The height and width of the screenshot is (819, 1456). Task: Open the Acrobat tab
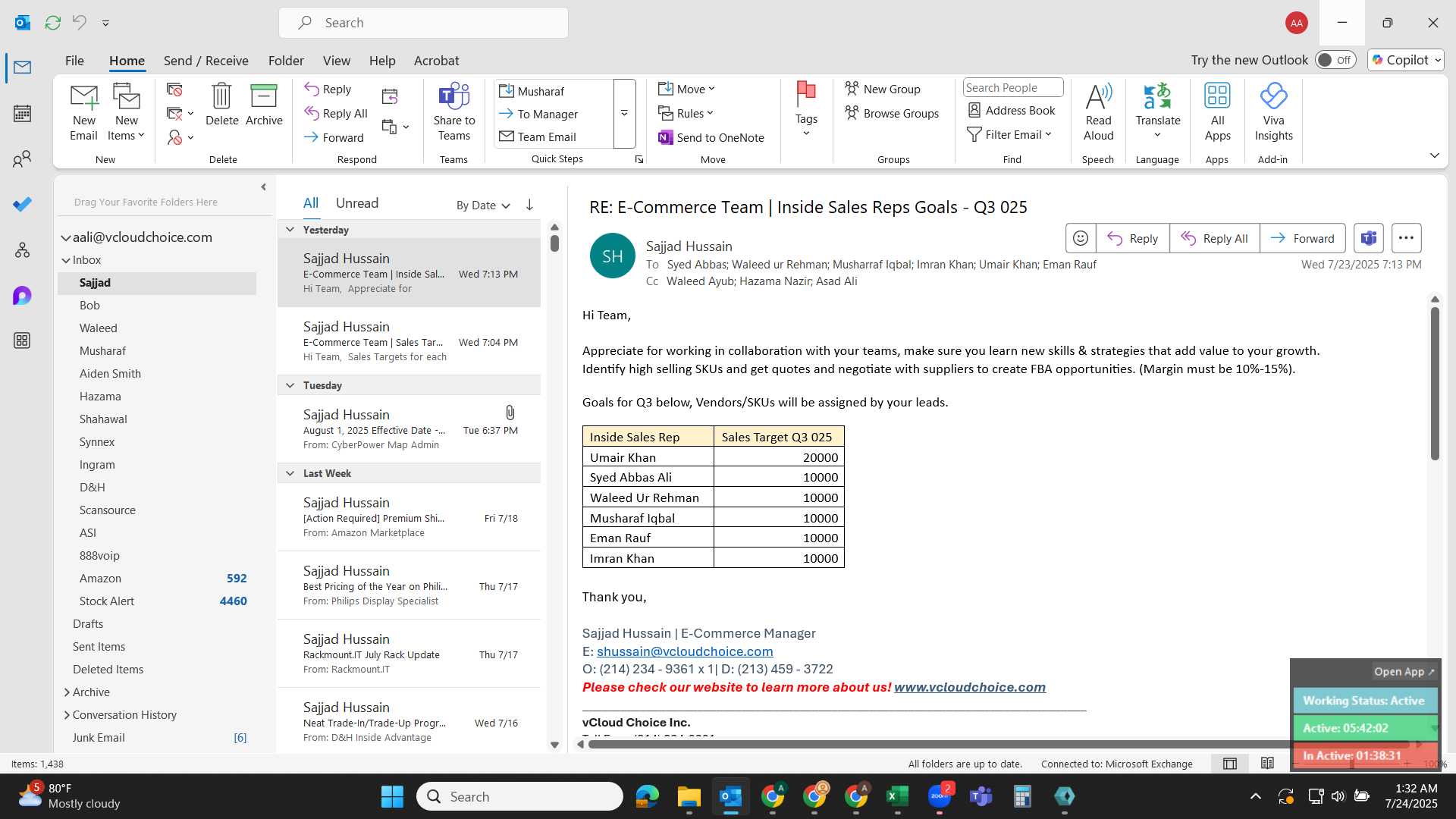(x=436, y=61)
